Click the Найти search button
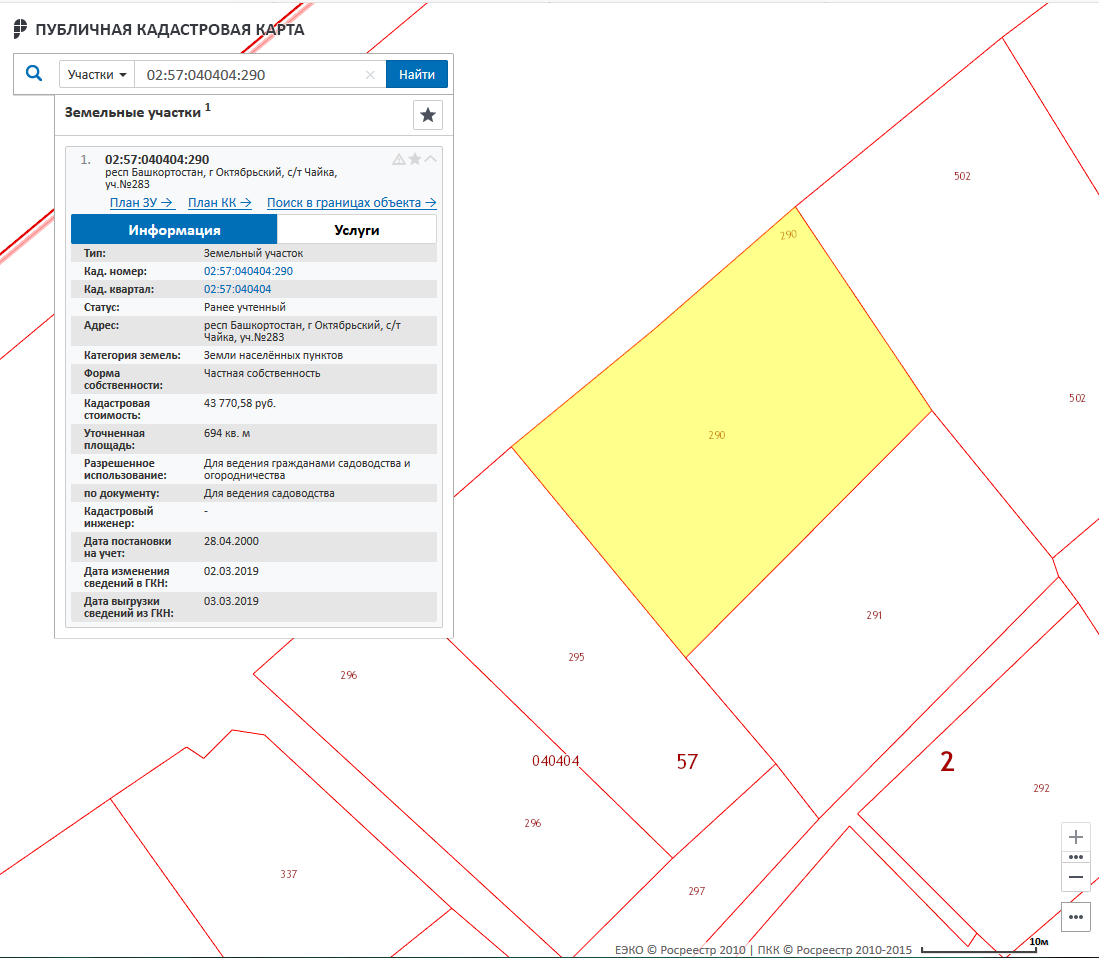 [x=417, y=74]
